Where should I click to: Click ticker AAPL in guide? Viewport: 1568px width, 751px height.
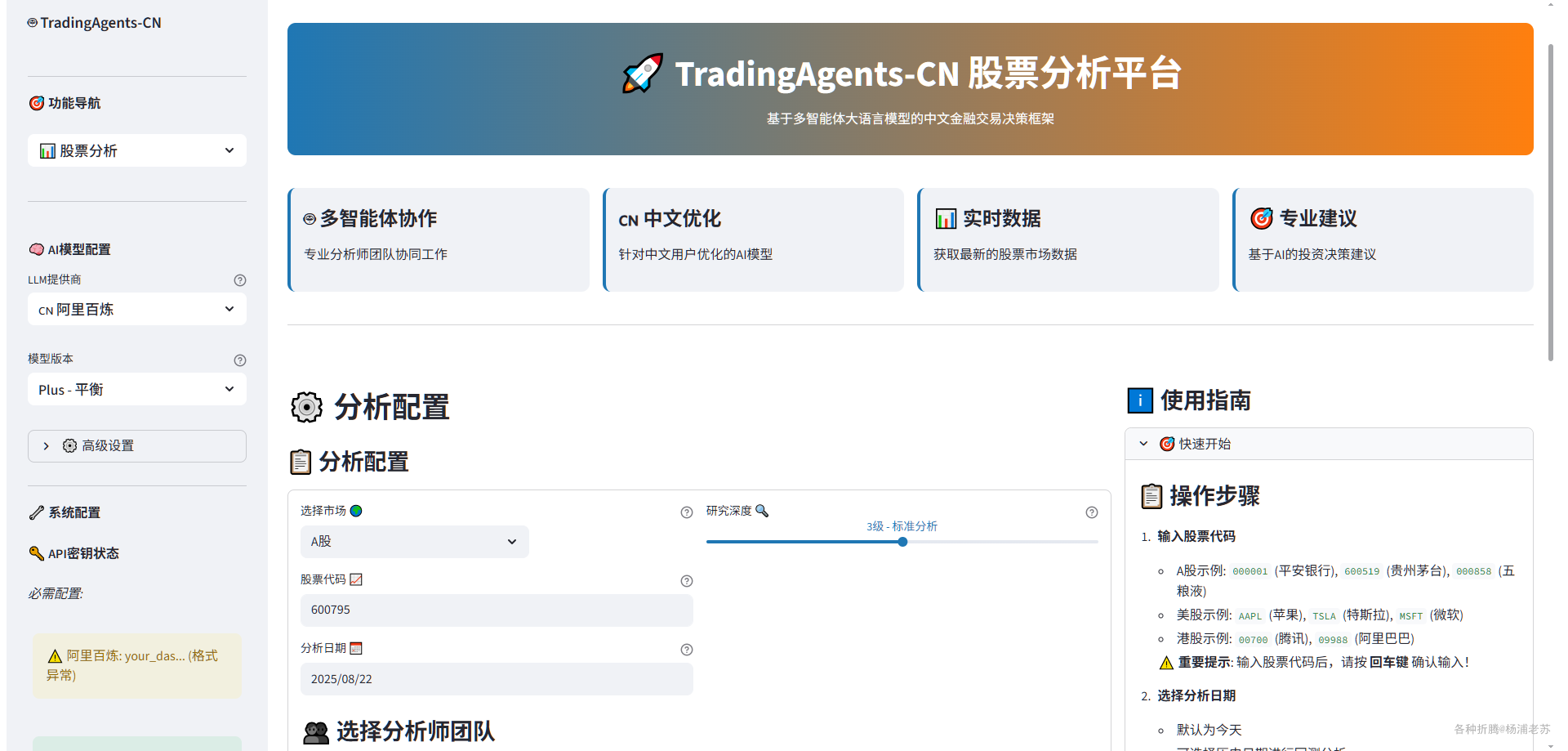(1249, 616)
